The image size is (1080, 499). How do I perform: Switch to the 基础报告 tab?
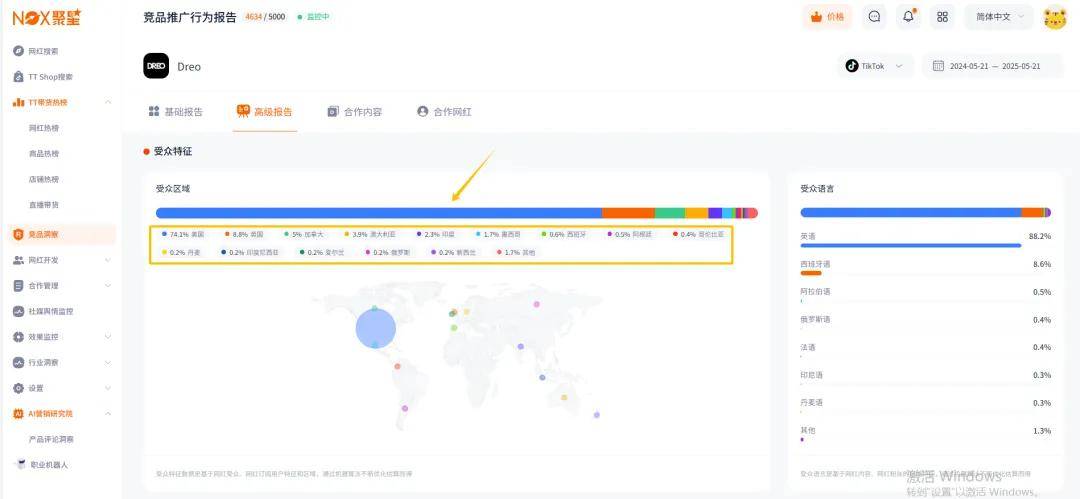tap(176, 112)
